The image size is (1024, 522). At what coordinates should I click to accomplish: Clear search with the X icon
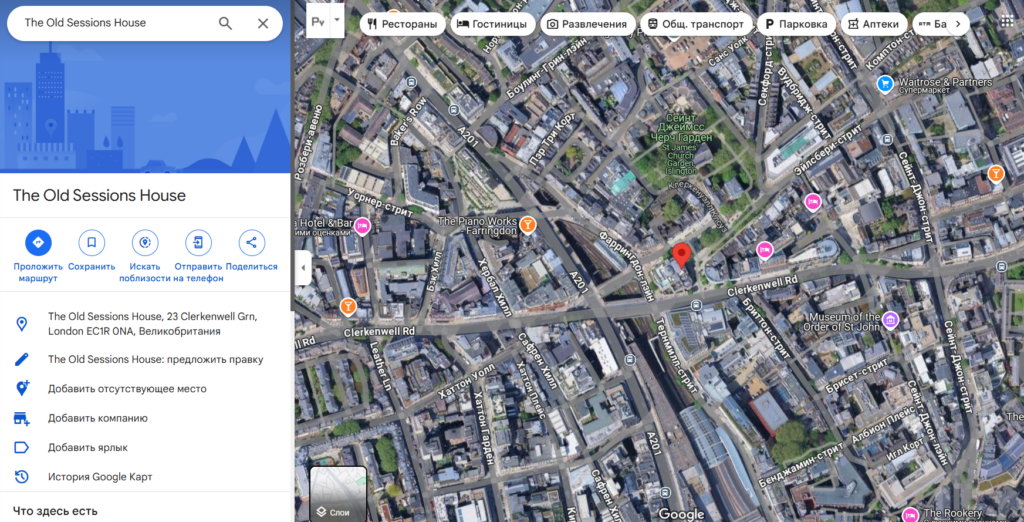(x=263, y=23)
